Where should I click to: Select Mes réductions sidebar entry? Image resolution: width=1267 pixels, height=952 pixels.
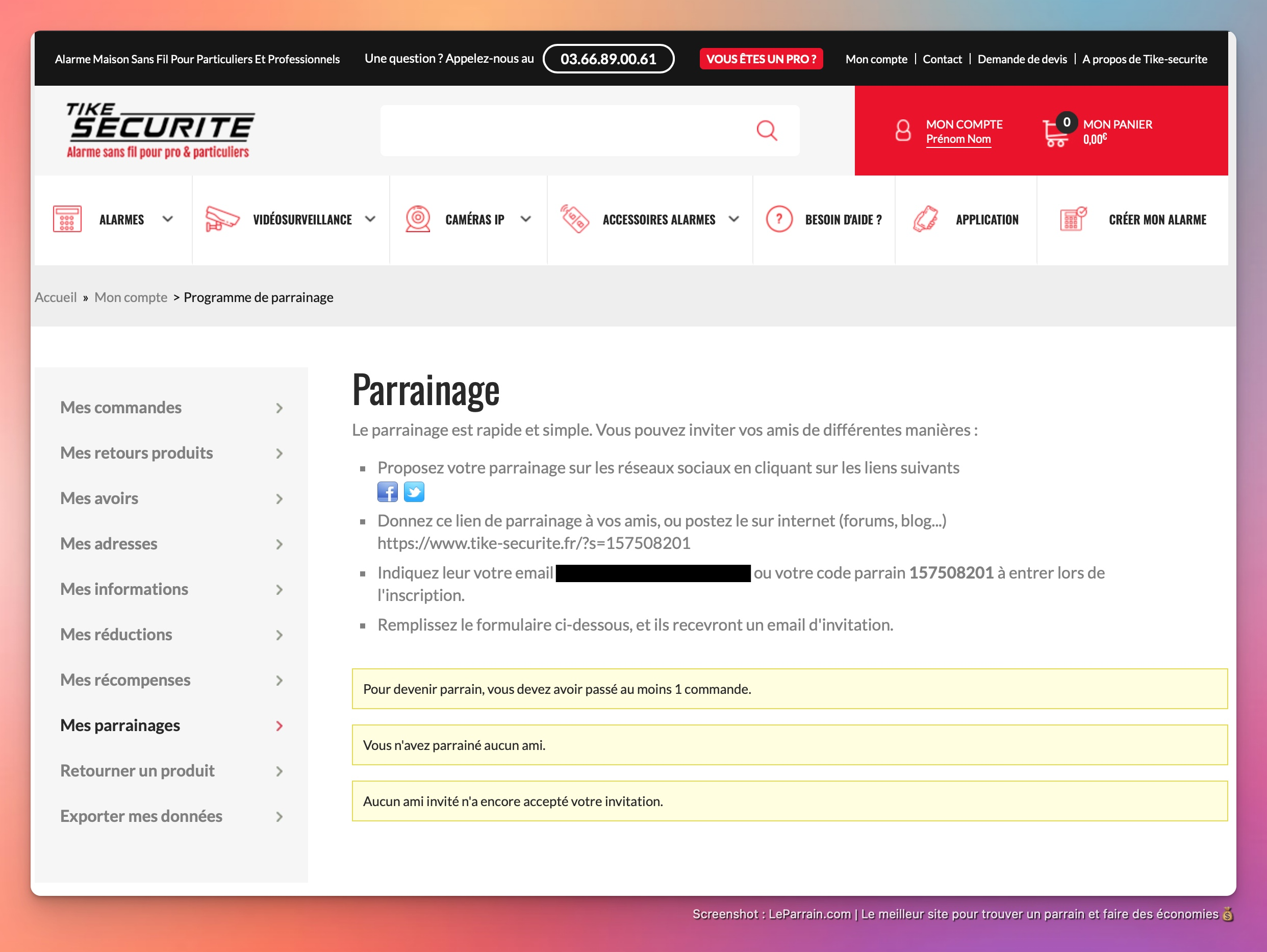point(116,634)
